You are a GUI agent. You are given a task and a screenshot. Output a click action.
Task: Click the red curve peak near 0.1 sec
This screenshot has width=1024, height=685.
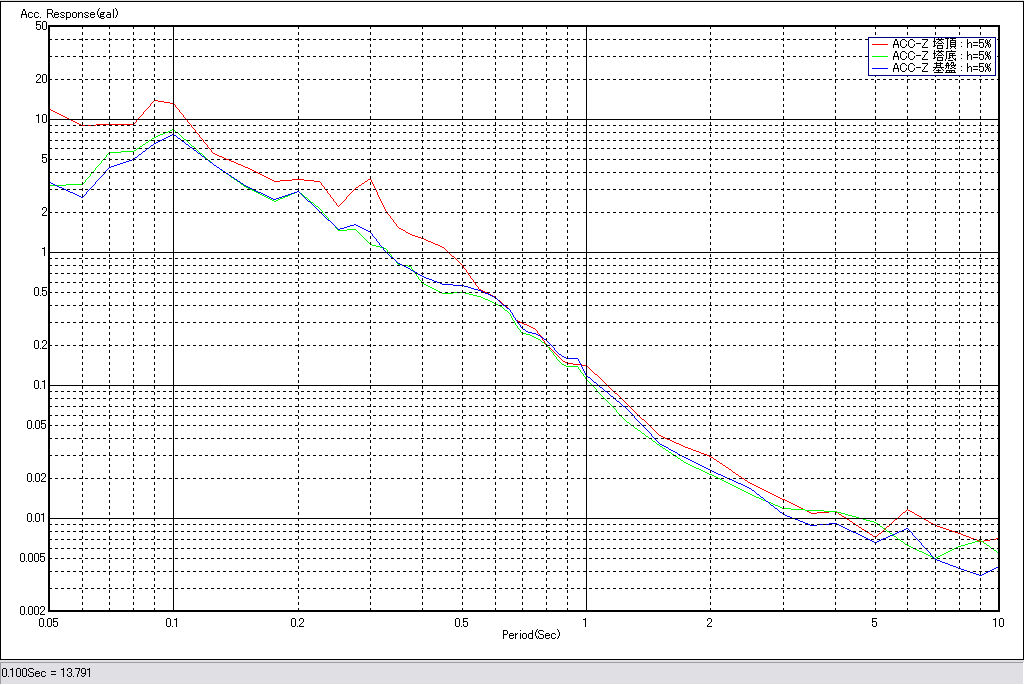tap(155, 100)
